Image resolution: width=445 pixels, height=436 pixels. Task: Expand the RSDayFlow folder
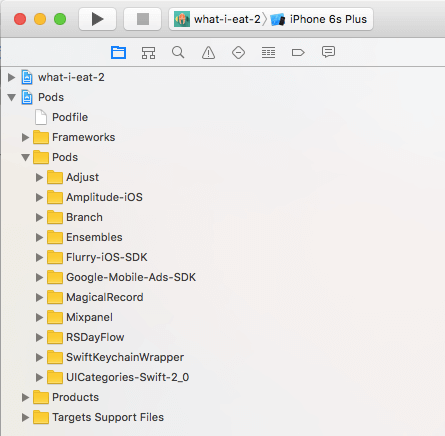(x=39, y=337)
